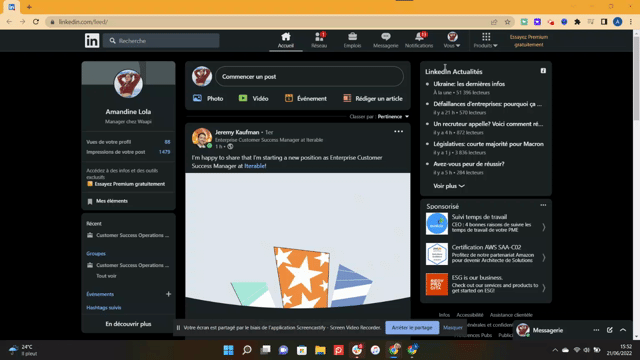
Task: Click Masquer on the sharing bar
Action: (453, 328)
